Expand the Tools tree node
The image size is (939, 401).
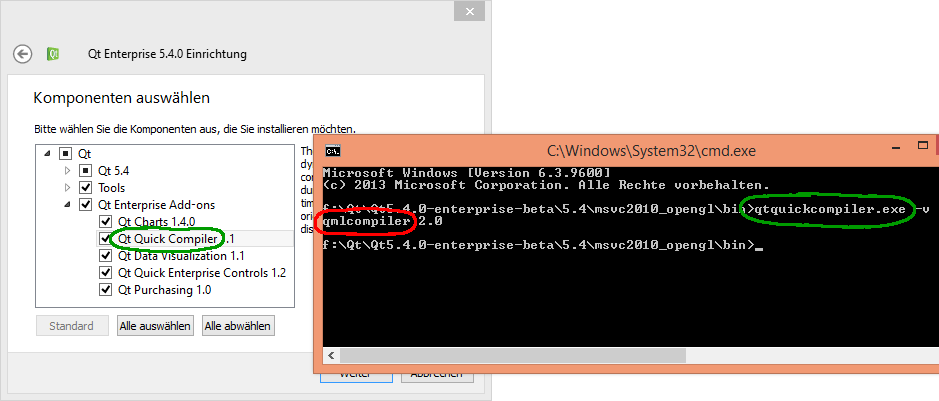(x=67, y=188)
